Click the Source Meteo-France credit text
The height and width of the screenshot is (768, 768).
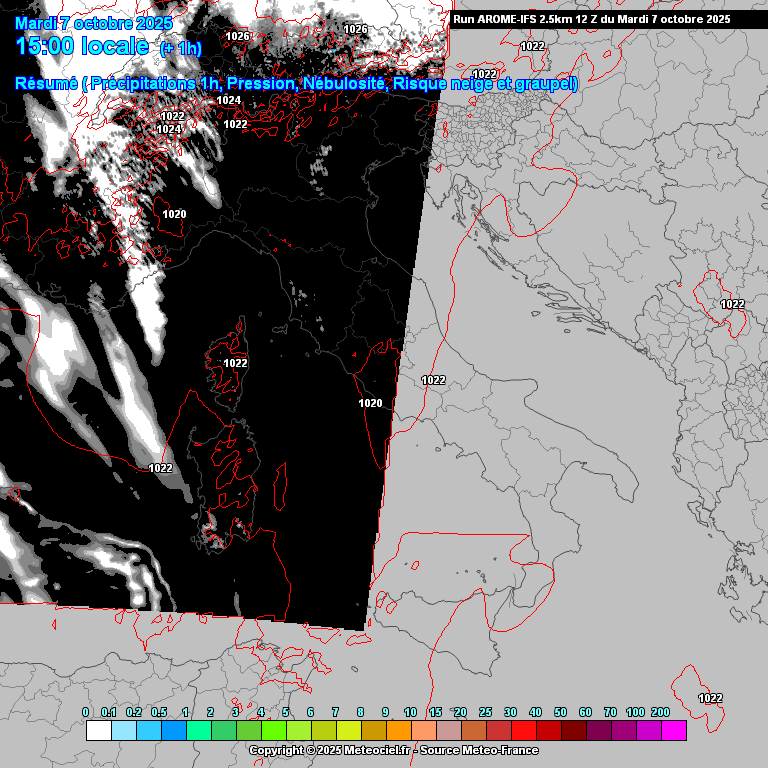479,750
